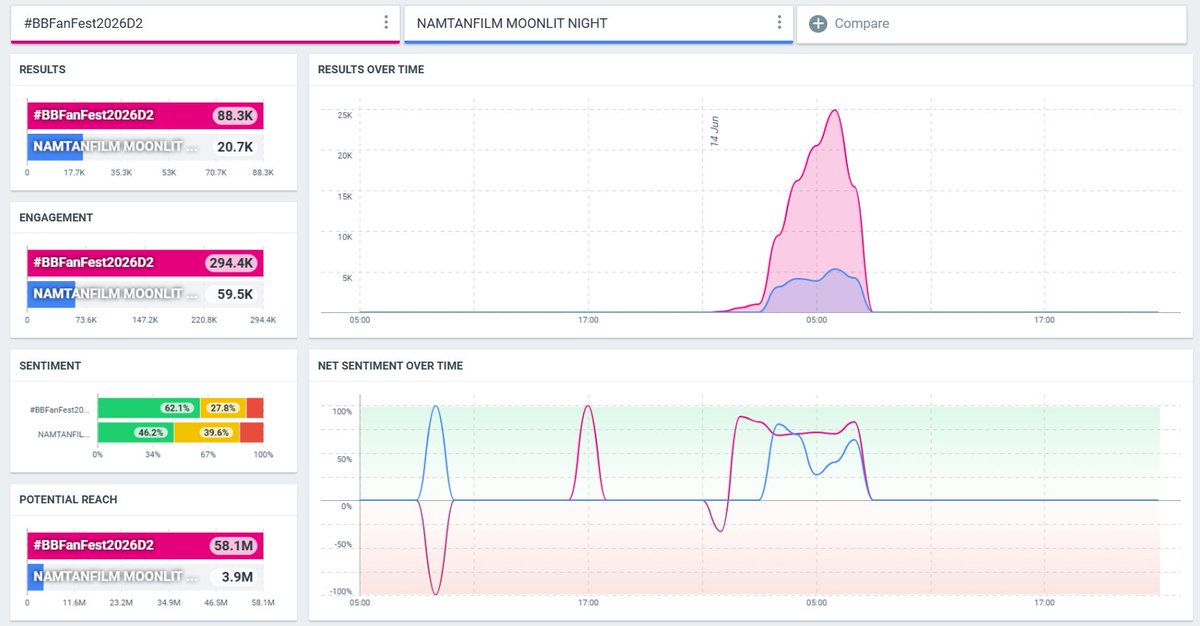Click the SENTIMENT panel heading
Image resolution: width=1200 pixels, height=626 pixels.
[50, 366]
